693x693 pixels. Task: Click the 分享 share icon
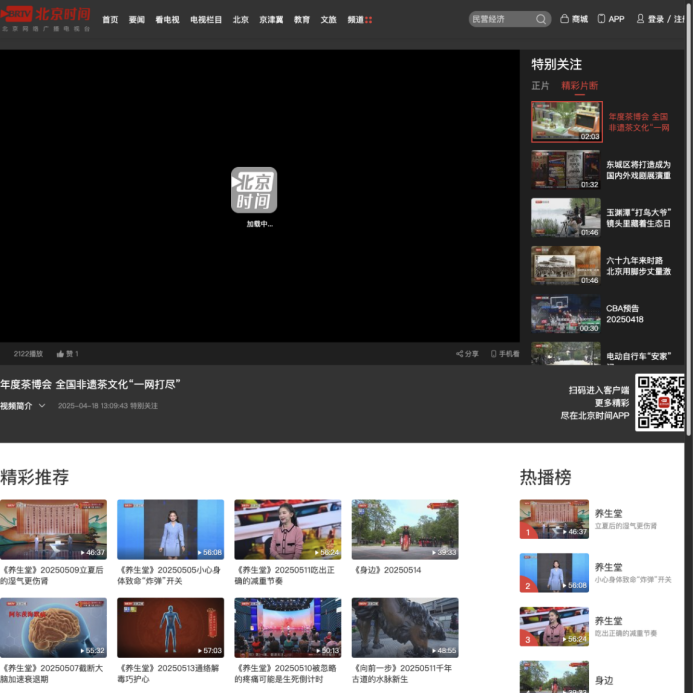tap(460, 354)
